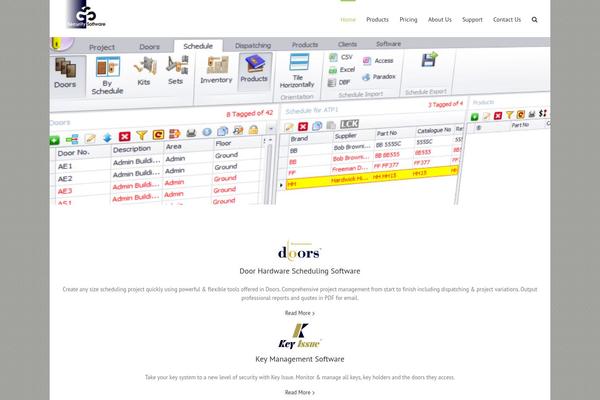This screenshot has height=400, width=600.
Task: Import schedule from Paradox
Action: click(378, 77)
